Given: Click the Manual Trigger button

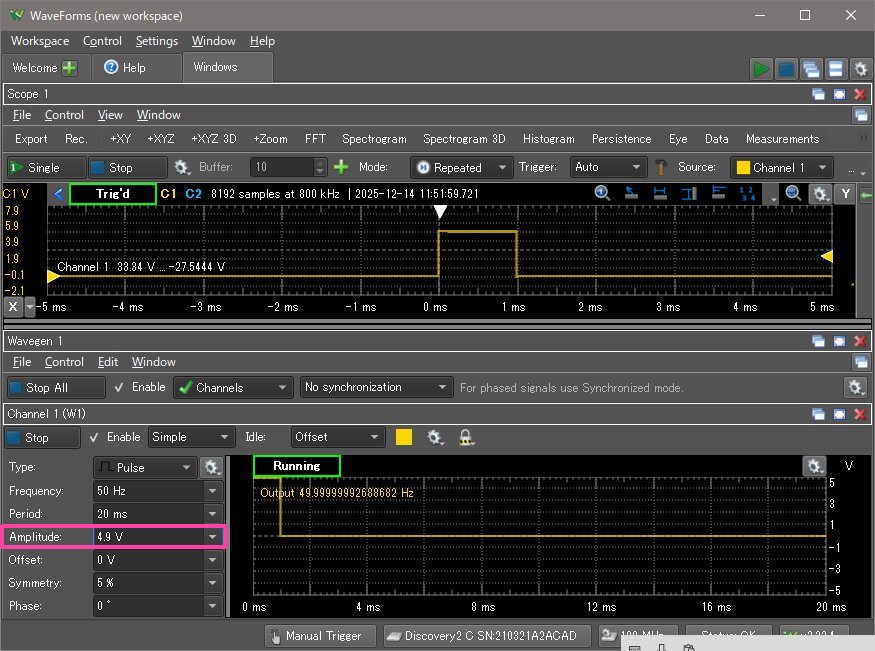Looking at the screenshot, I should pos(319,635).
